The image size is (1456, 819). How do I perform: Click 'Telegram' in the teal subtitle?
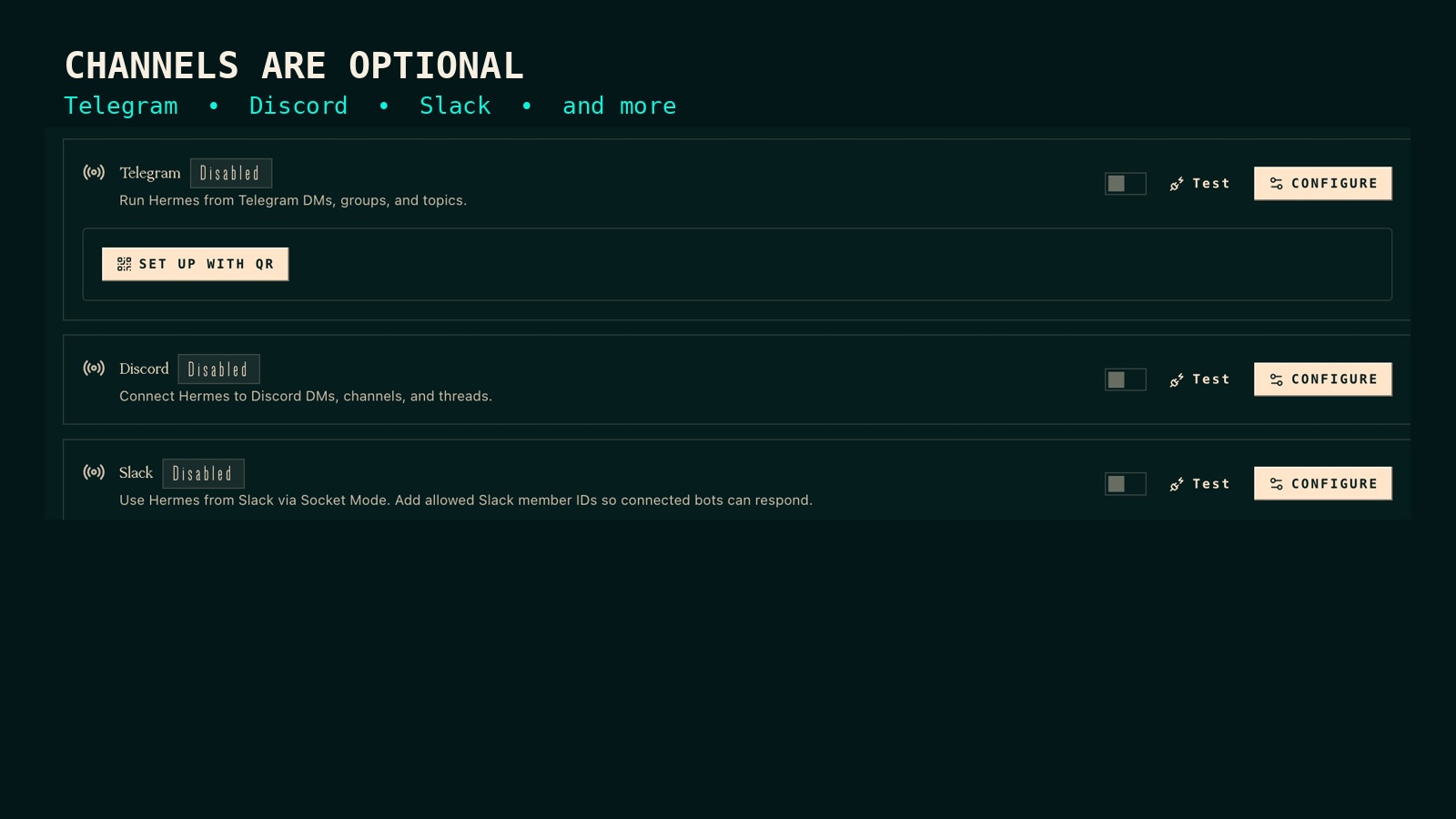coord(121,106)
